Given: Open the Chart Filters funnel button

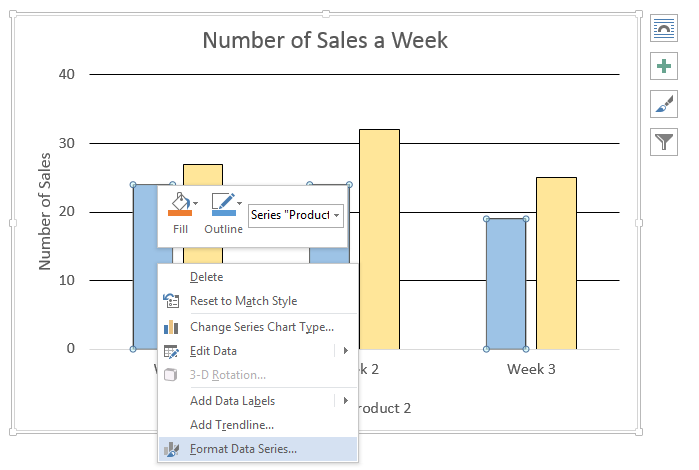Looking at the screenshot, I should click(x=663, y=142).
